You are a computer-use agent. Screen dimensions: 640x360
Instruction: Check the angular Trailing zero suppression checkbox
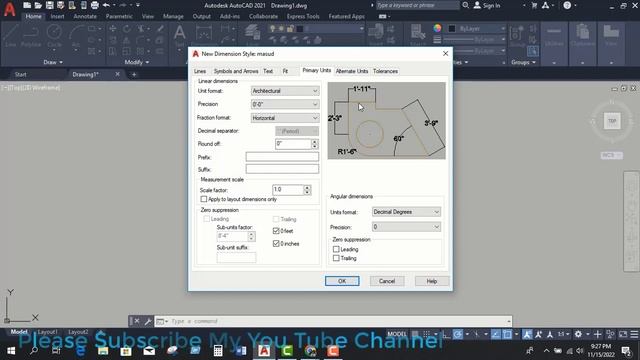point(336,258)
